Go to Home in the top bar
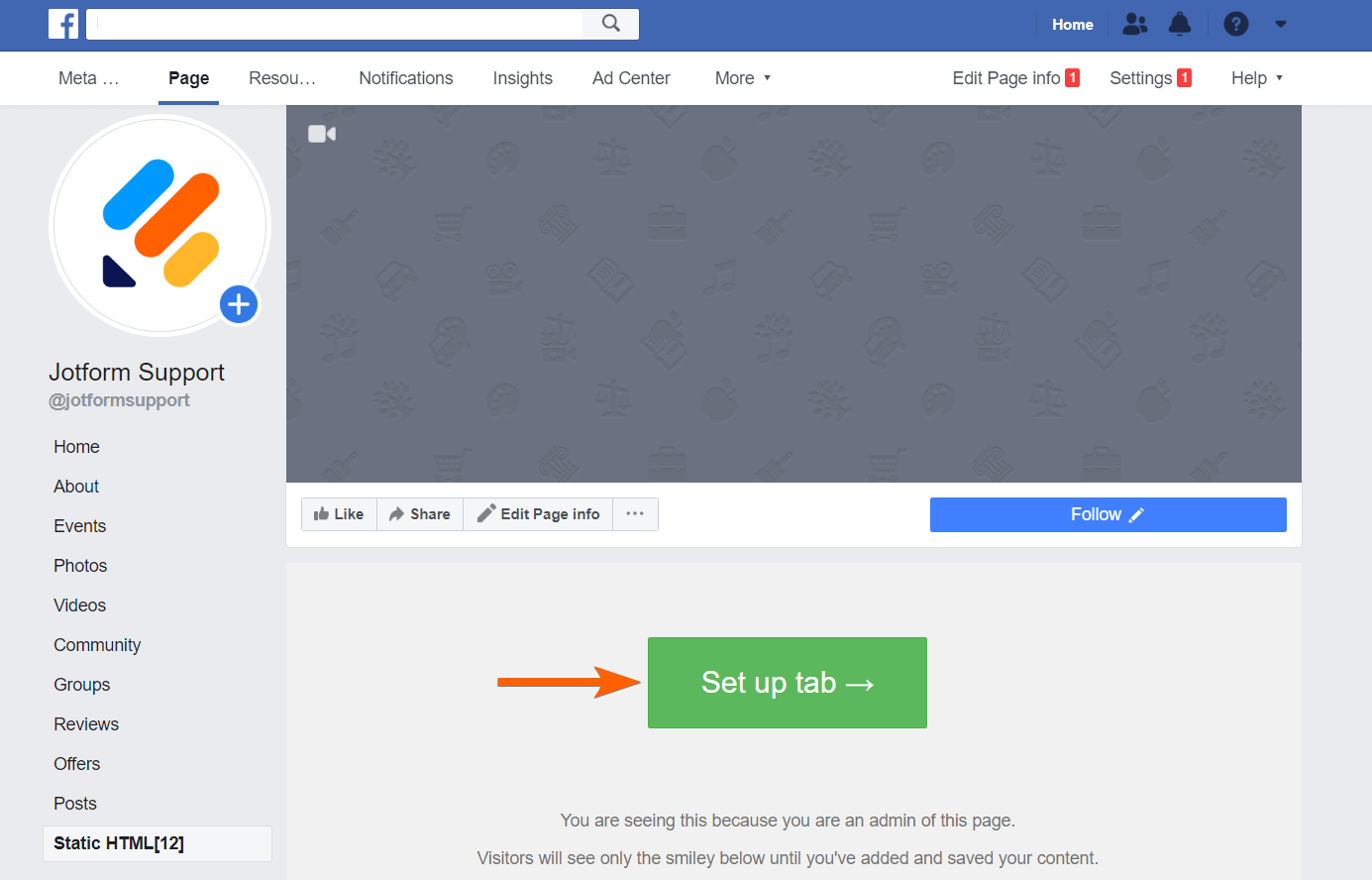The width and height of the screenshot is (1372, 880). (x=1073, y=24)
